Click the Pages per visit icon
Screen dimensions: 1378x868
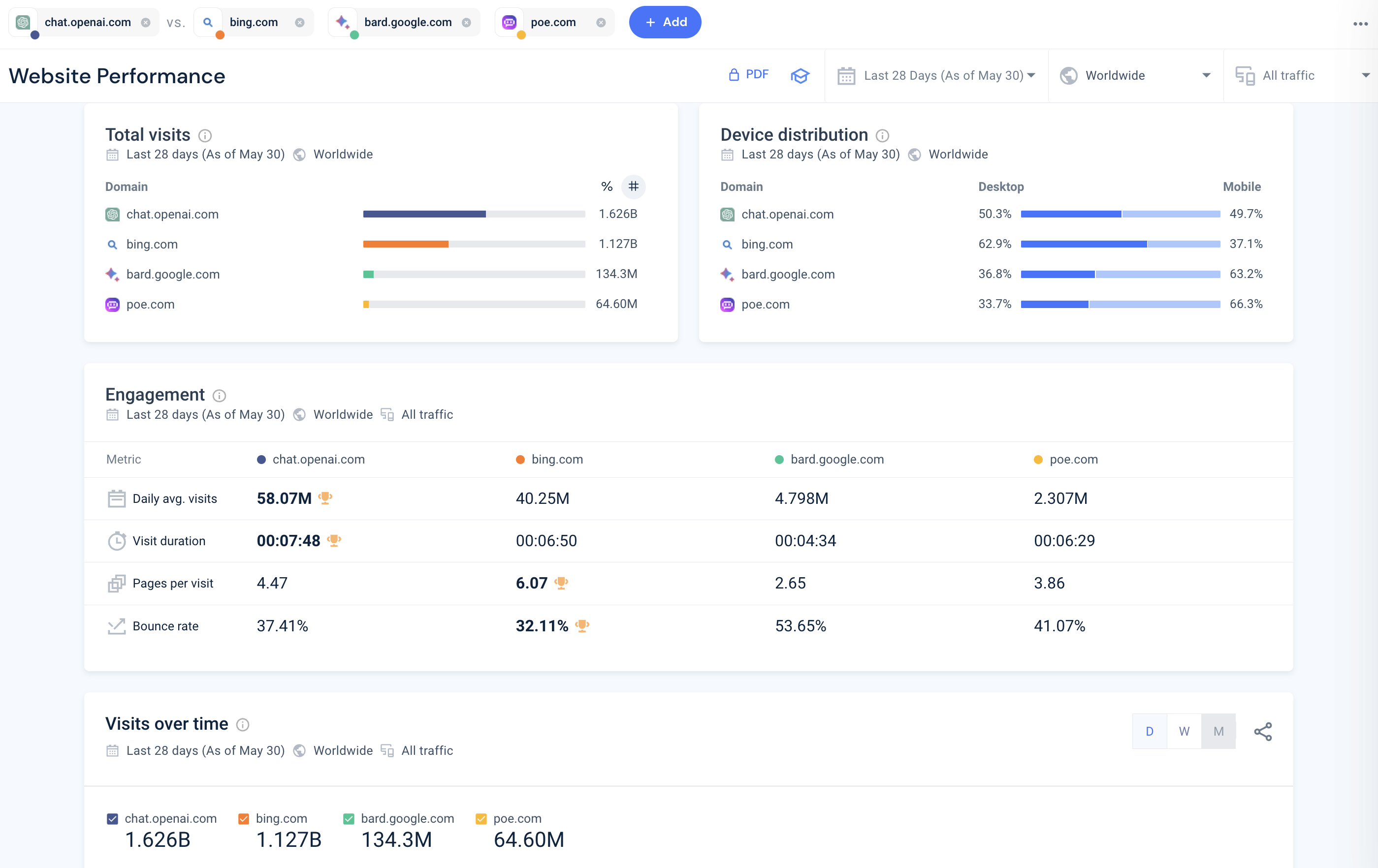(116, 583)
